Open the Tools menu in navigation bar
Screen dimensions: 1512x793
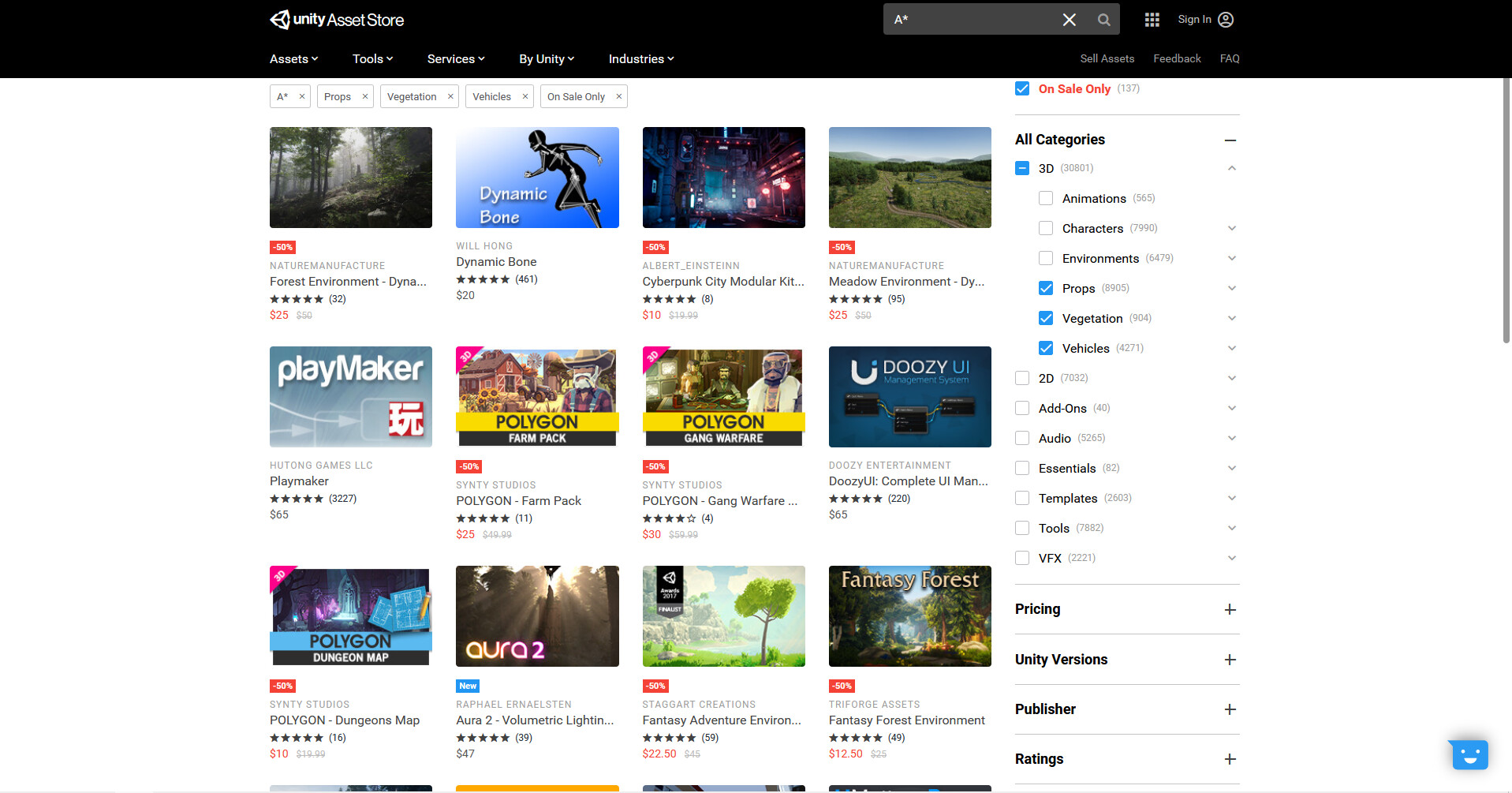coord(372,59)
